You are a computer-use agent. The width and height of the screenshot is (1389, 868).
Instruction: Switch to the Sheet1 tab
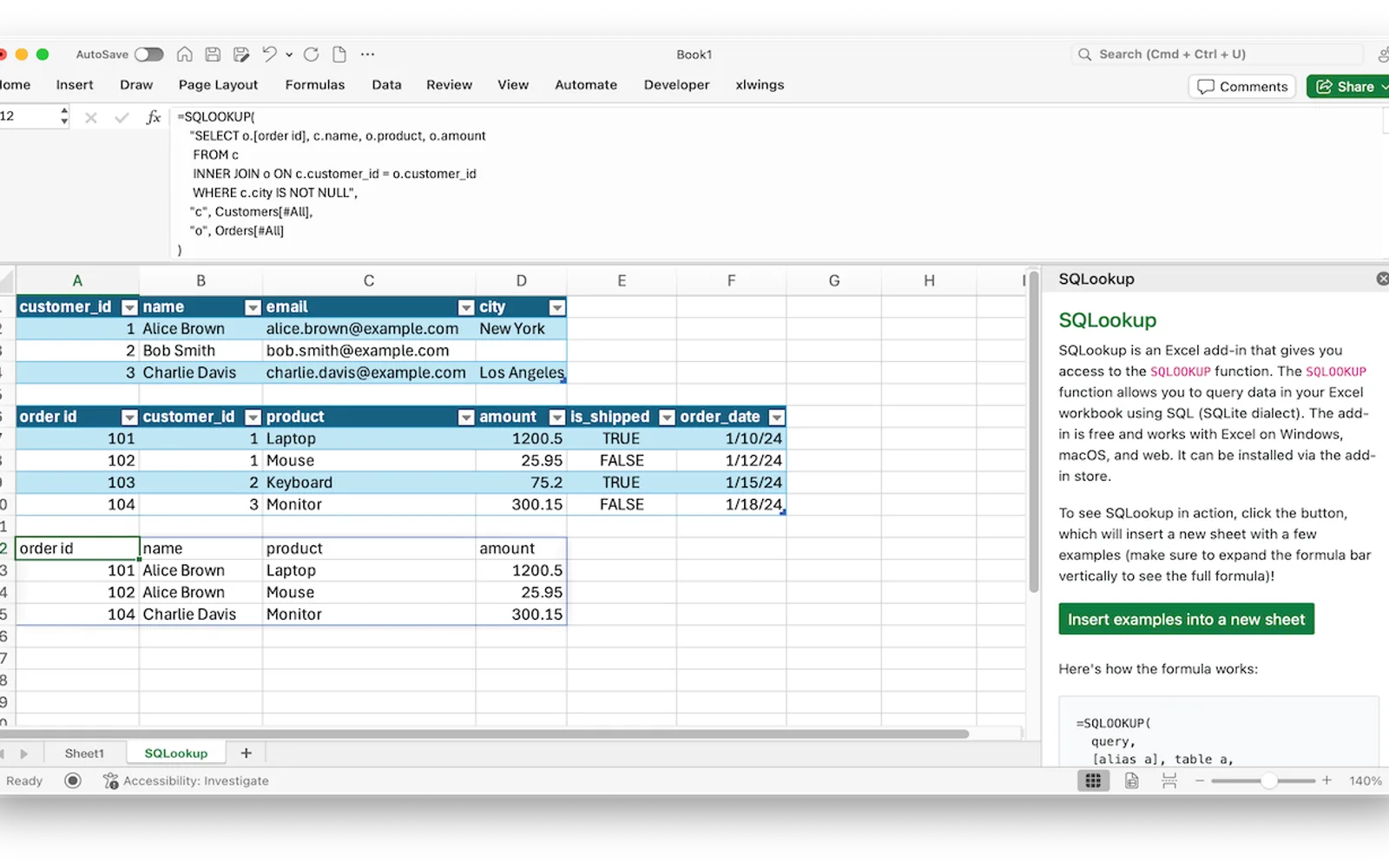pos(84,753)
